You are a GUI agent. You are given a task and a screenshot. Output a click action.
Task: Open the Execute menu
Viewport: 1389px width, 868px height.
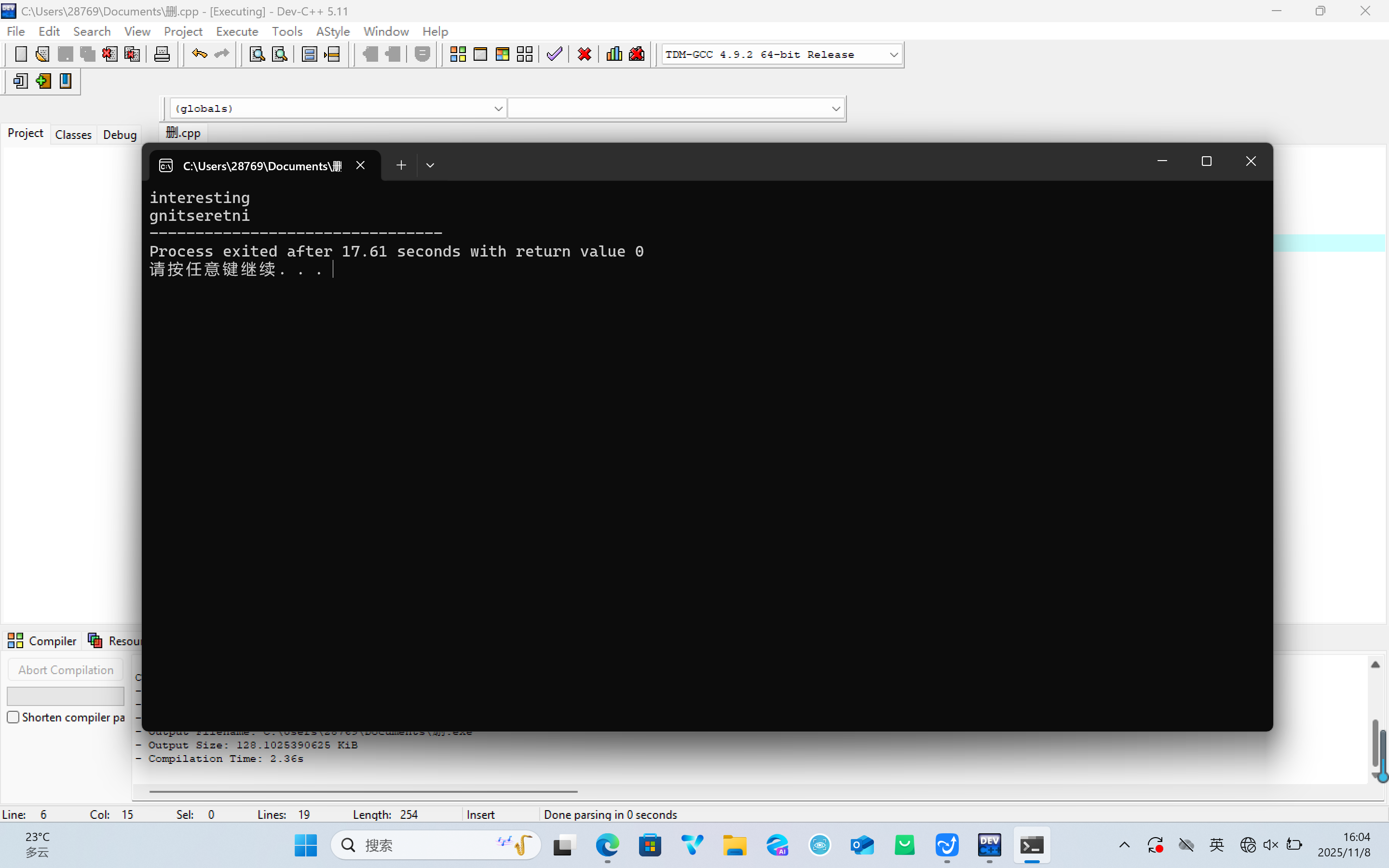236,31
